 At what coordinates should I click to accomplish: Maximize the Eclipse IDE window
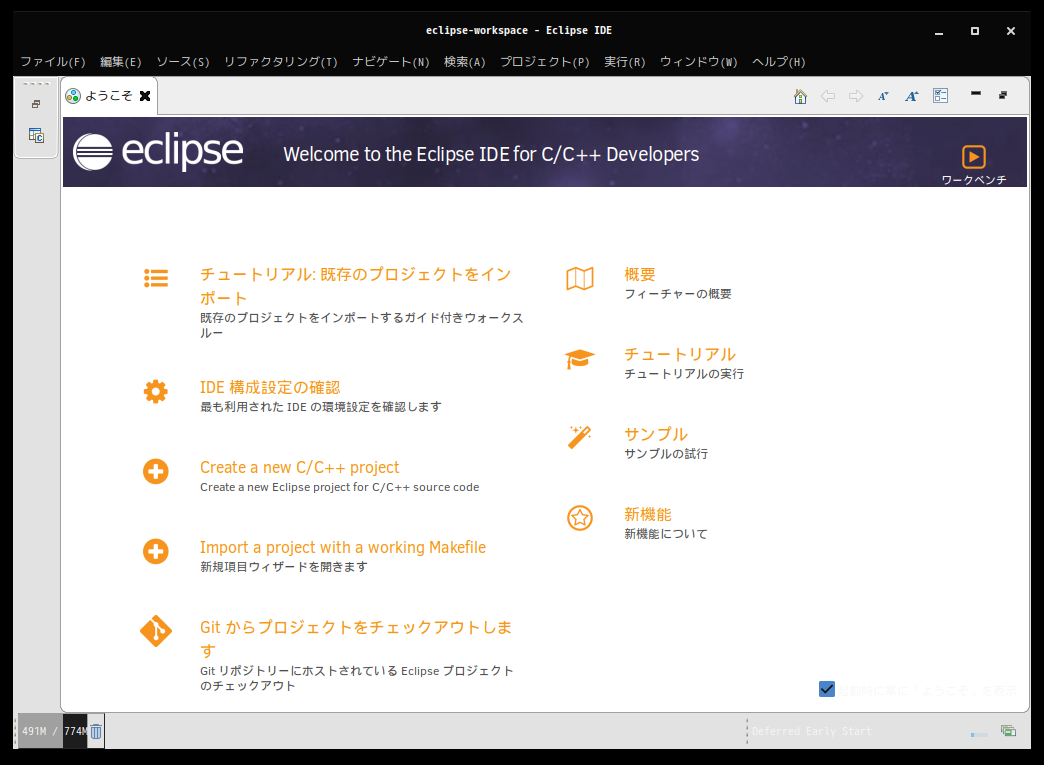tap(975, 31)
